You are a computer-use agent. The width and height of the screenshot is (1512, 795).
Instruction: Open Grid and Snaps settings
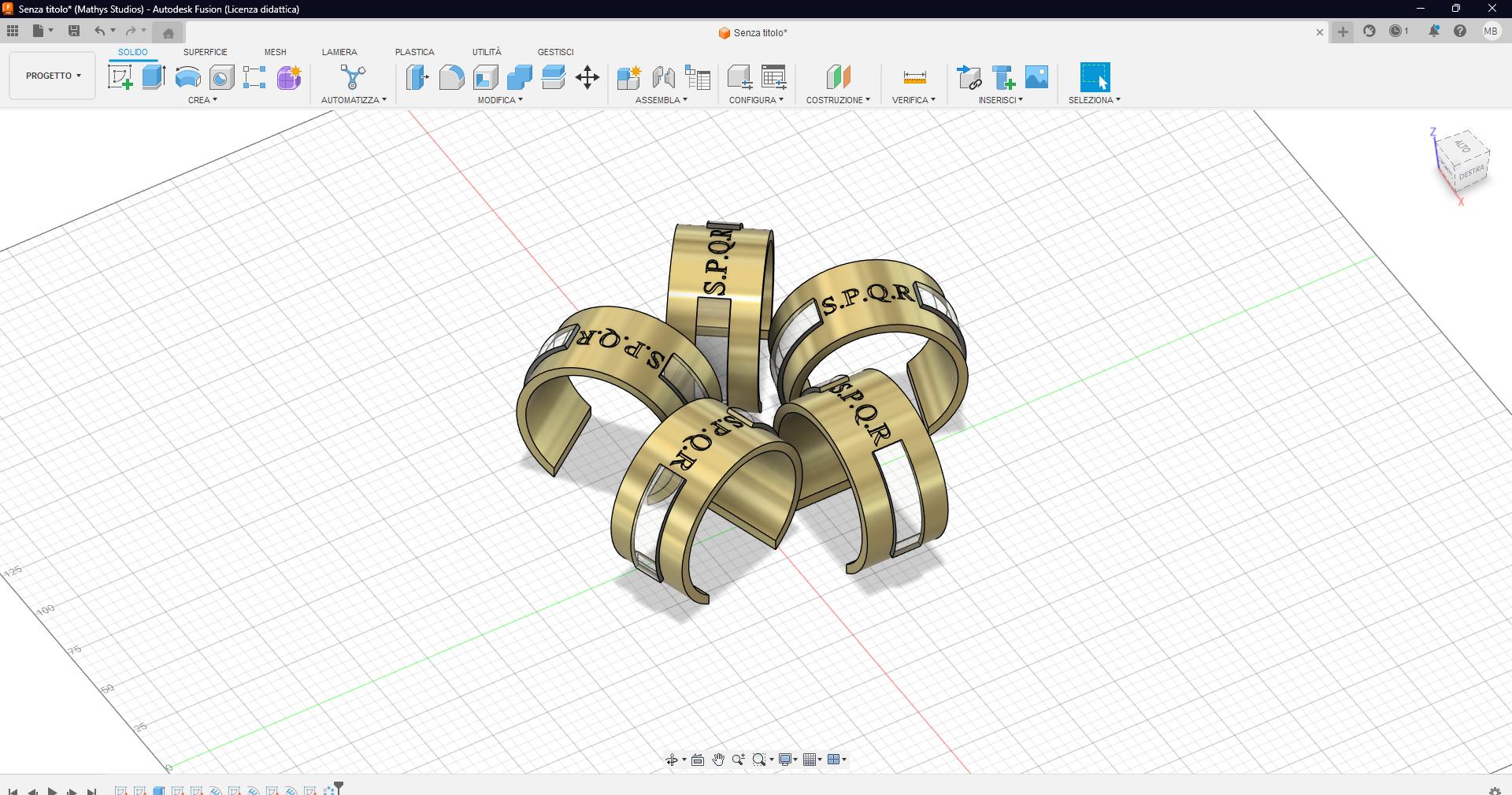coord(810,760)
